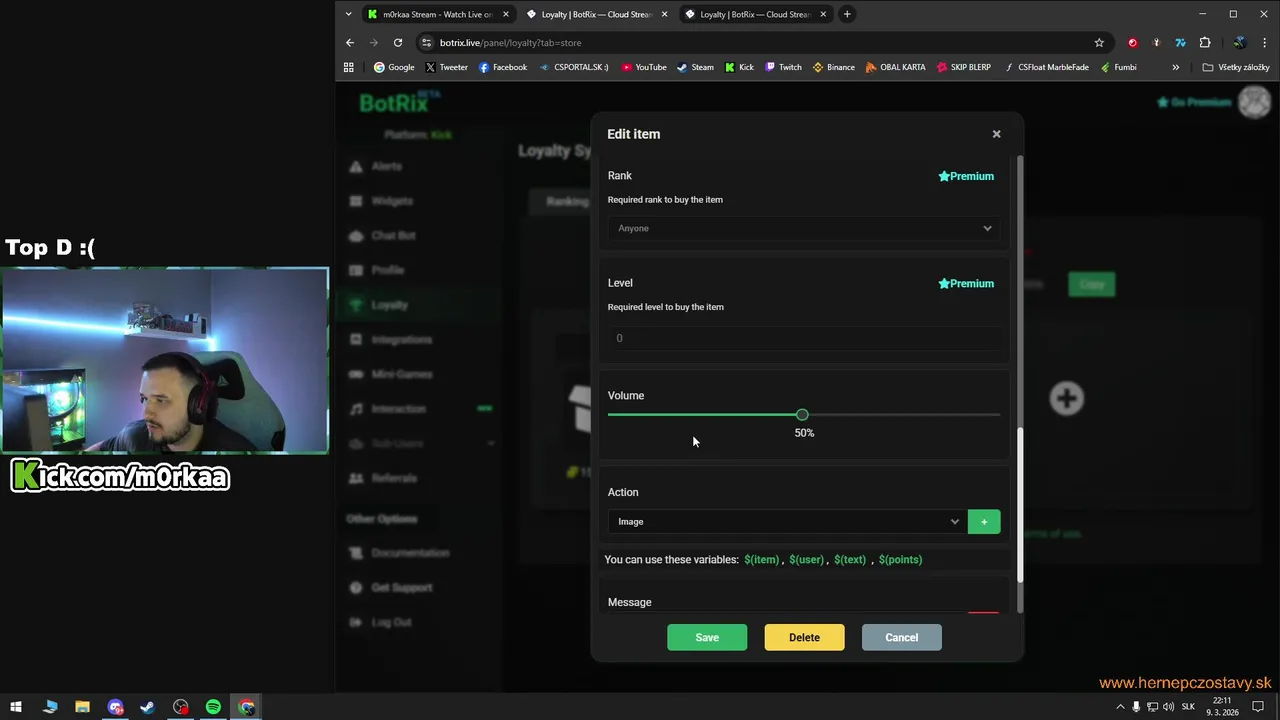Click the Save button

click(x=707, y=638)
